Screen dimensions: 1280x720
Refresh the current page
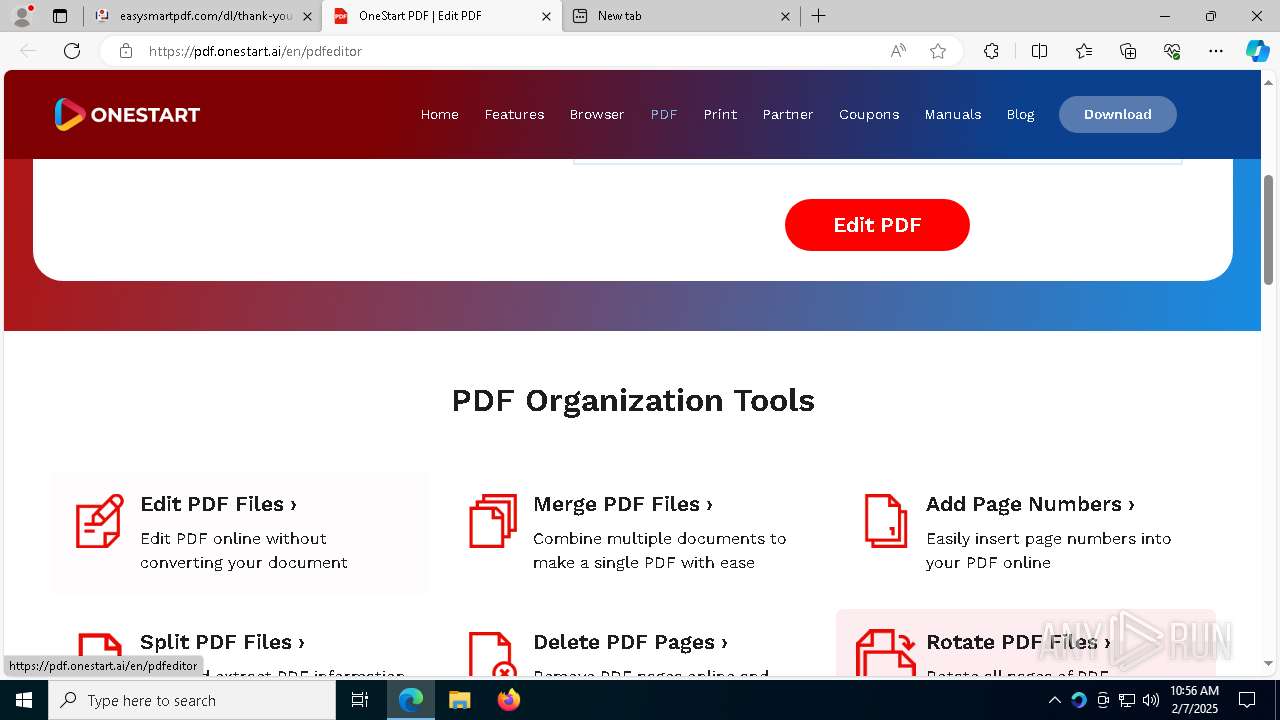click(x=72, y=51)
